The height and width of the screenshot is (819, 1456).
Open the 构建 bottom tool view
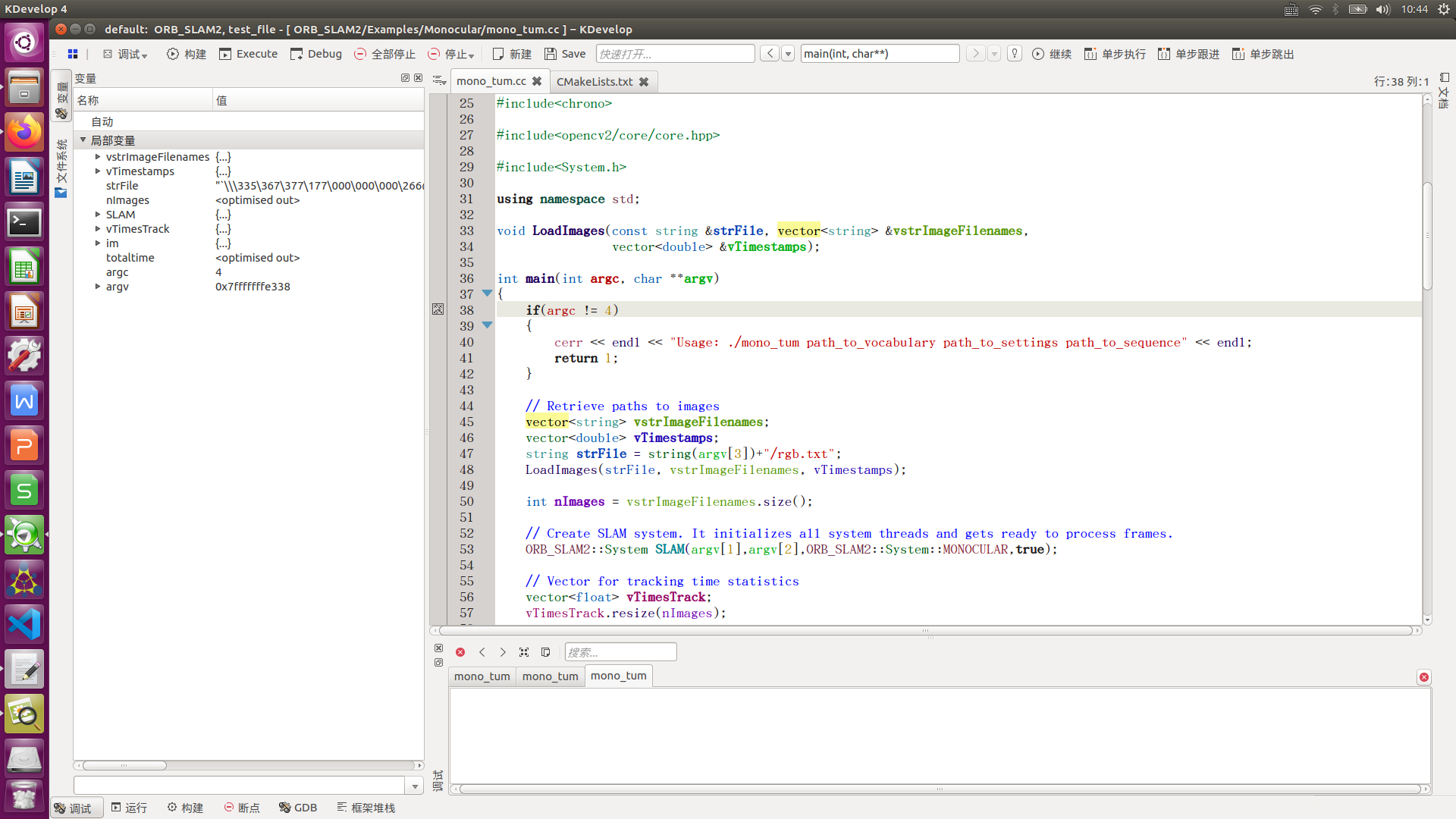(x=185, y=808)
